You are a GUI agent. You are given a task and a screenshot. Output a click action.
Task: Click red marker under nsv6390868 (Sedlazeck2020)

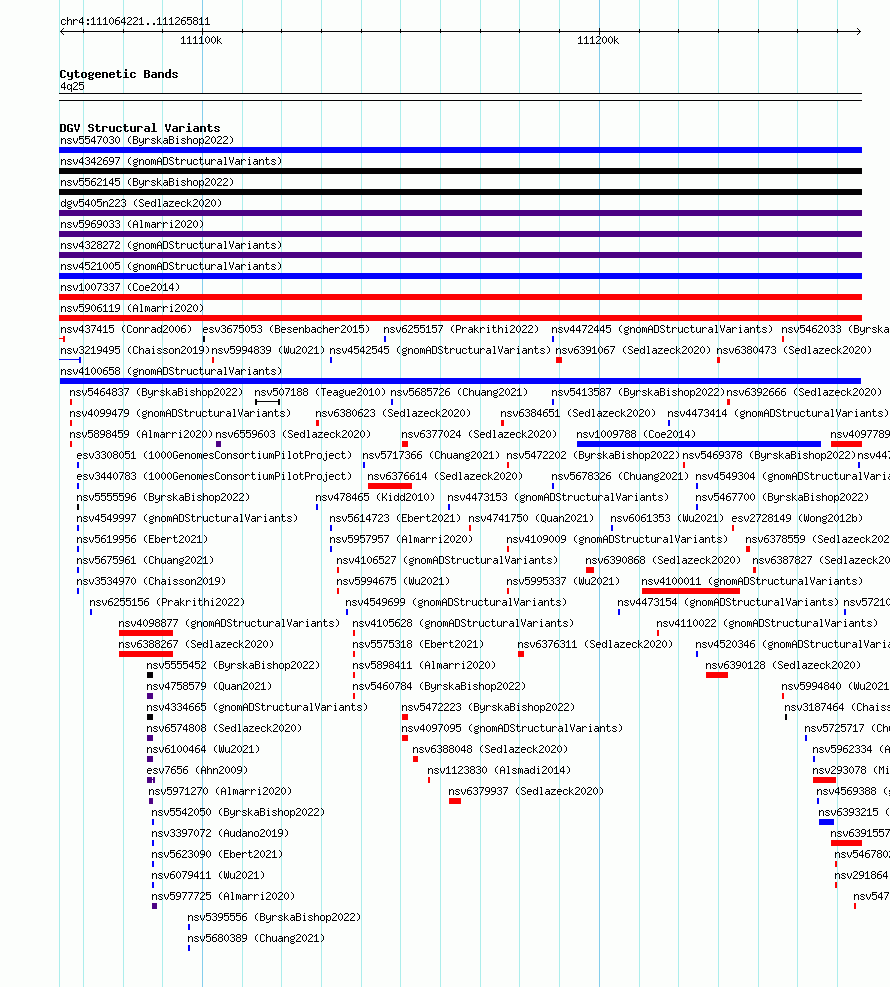coord(590,570)
